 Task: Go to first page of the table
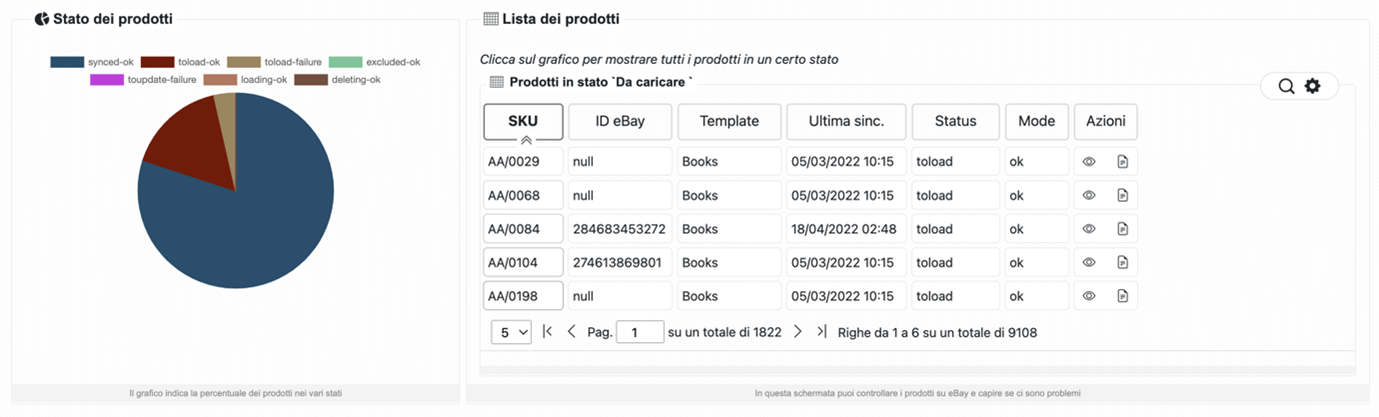(x=547, y=331)
